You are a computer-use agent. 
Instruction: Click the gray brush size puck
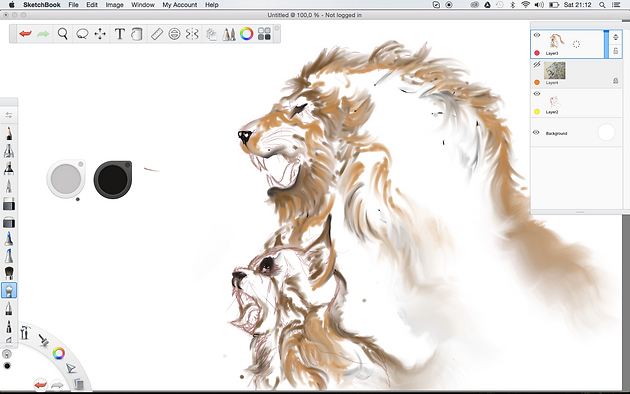[66, 179]
